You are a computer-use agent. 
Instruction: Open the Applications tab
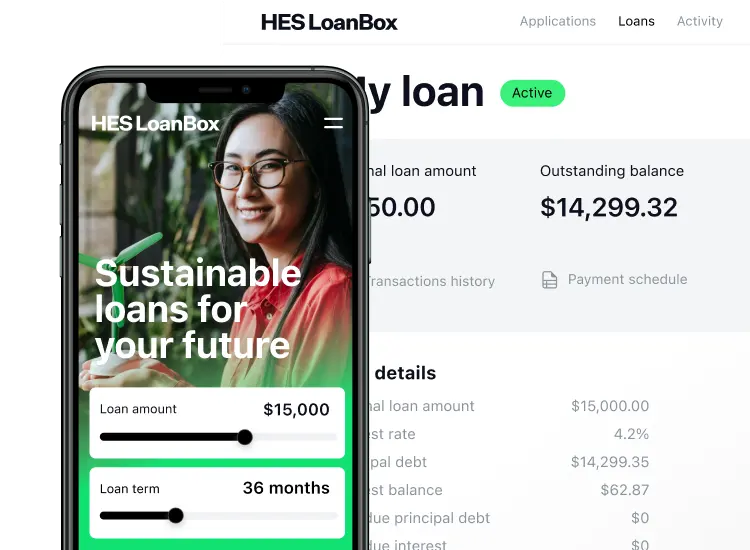pos(558,22)
